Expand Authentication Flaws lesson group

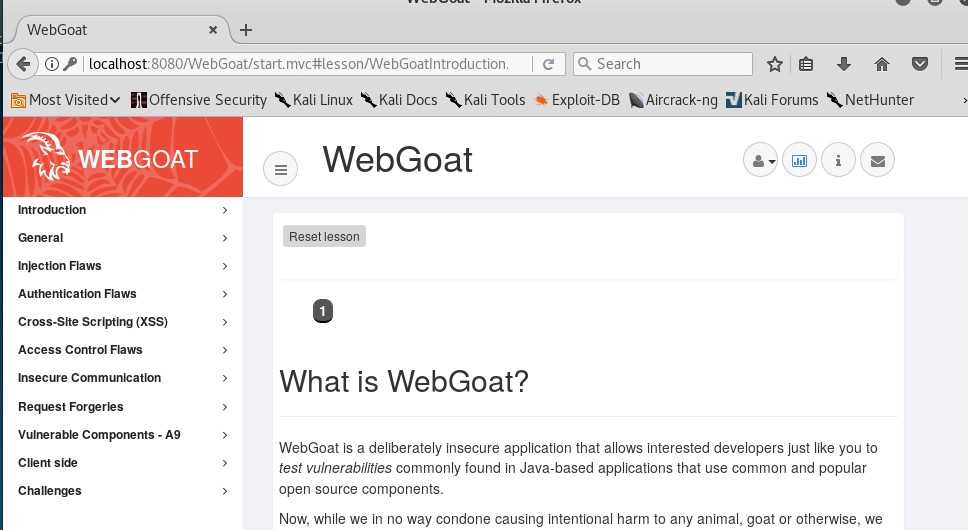click(77, 294)
